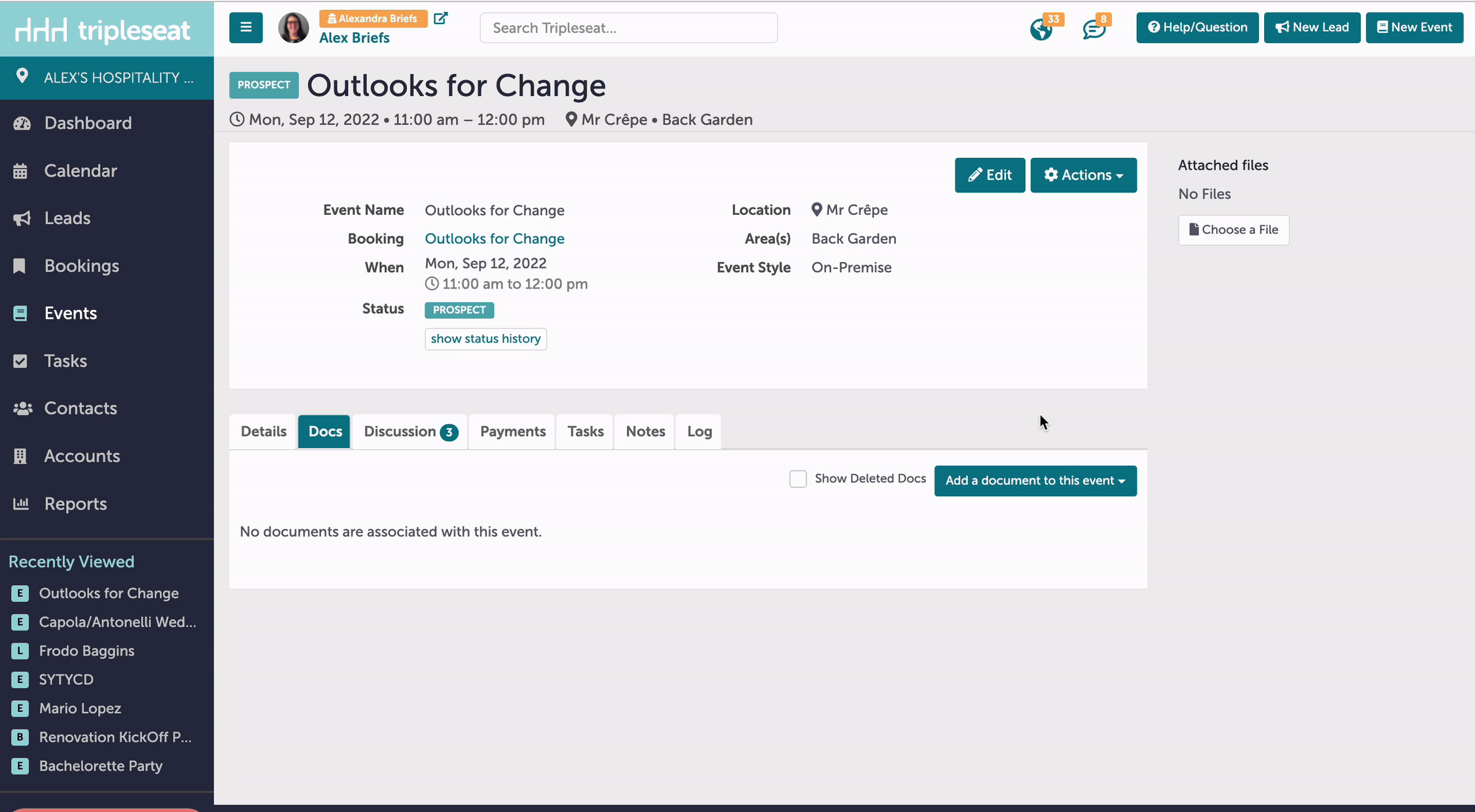Click the E icon beside Mario Lopez
The width and height of the screenshot is (1475, 812).
(20, 708)
